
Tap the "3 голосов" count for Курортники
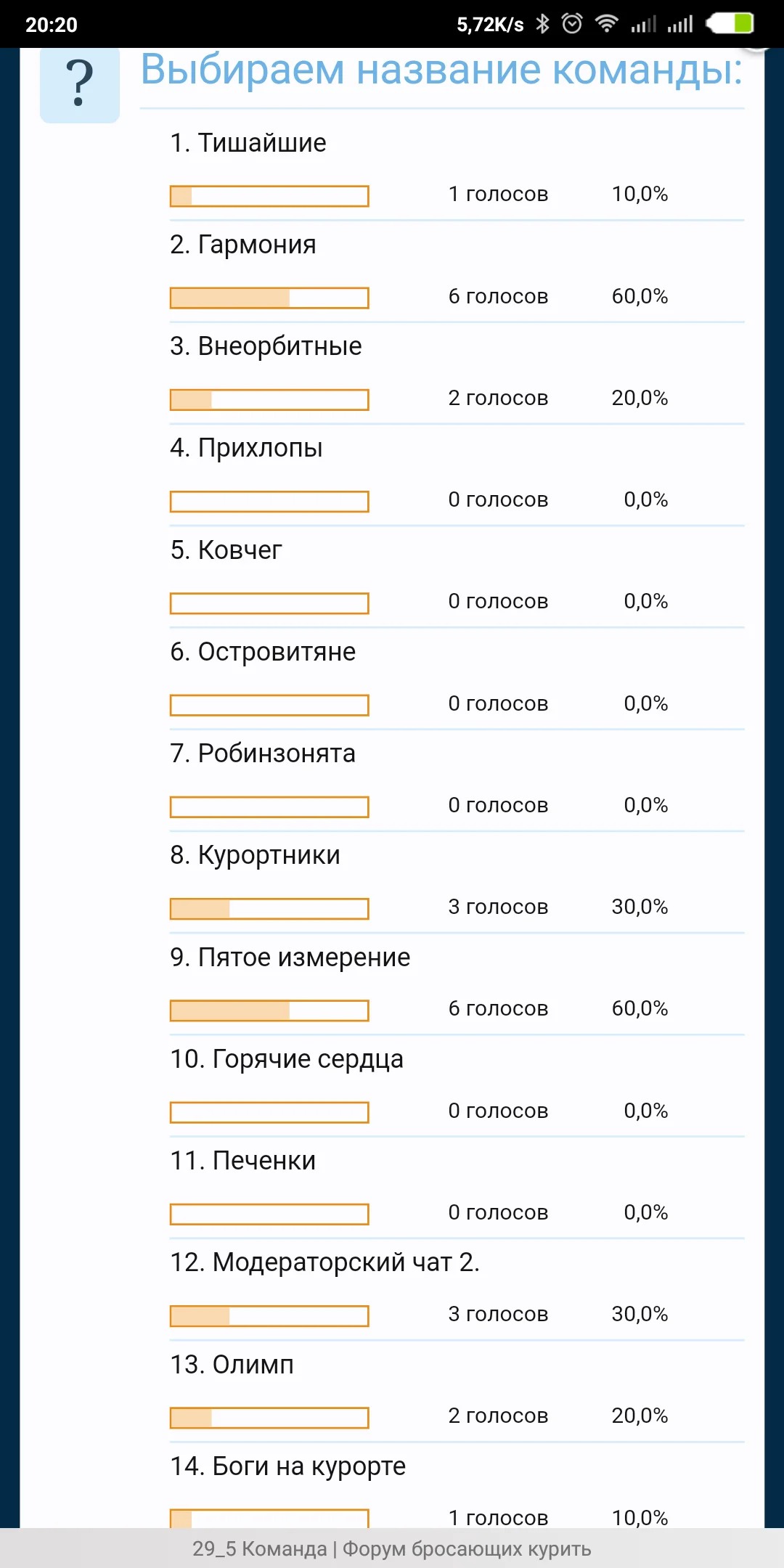click(x=498, y=907)
